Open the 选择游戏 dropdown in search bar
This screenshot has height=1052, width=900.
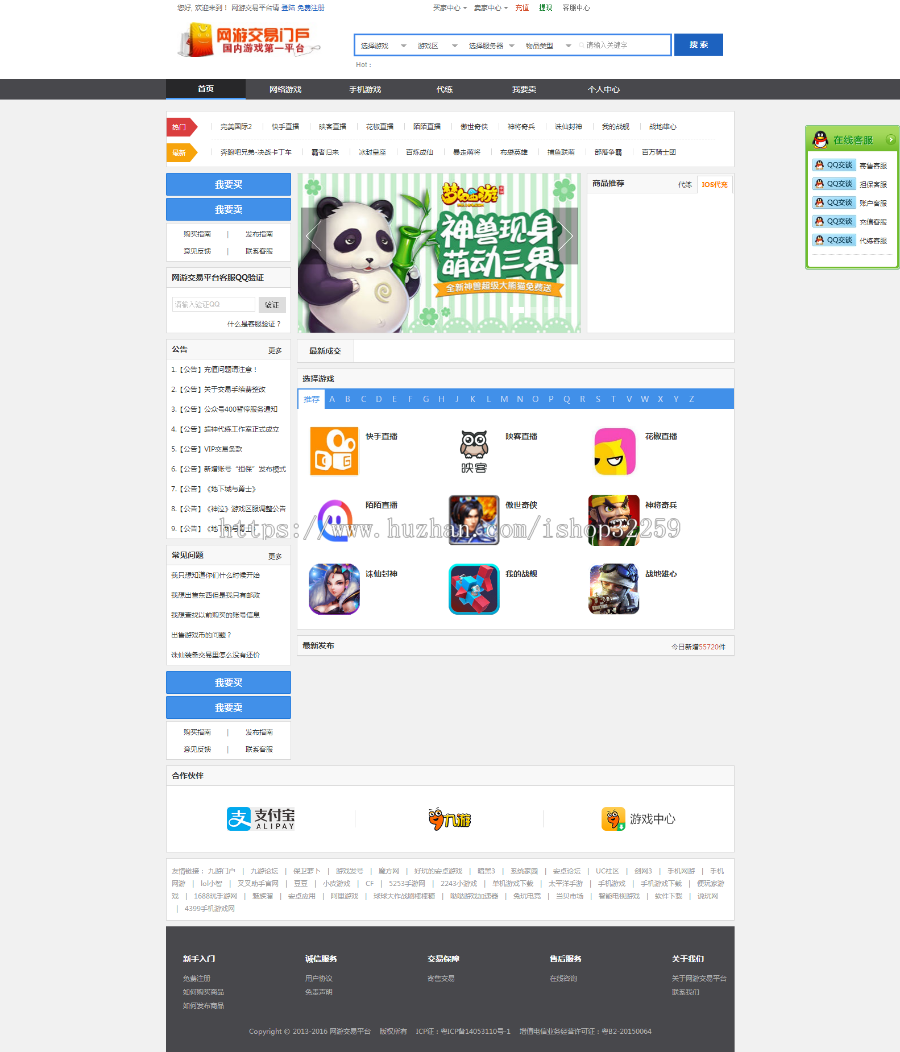point(388,44)
